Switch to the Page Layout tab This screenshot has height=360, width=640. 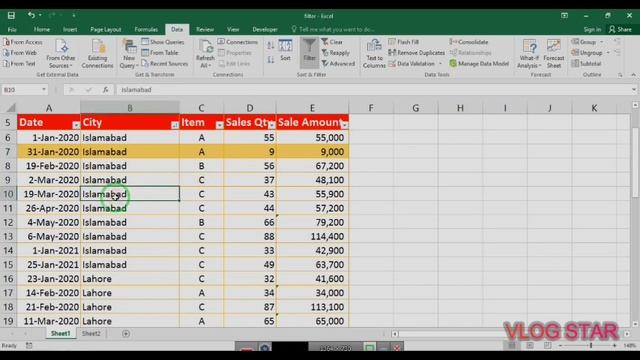click(x=106, y=29)
